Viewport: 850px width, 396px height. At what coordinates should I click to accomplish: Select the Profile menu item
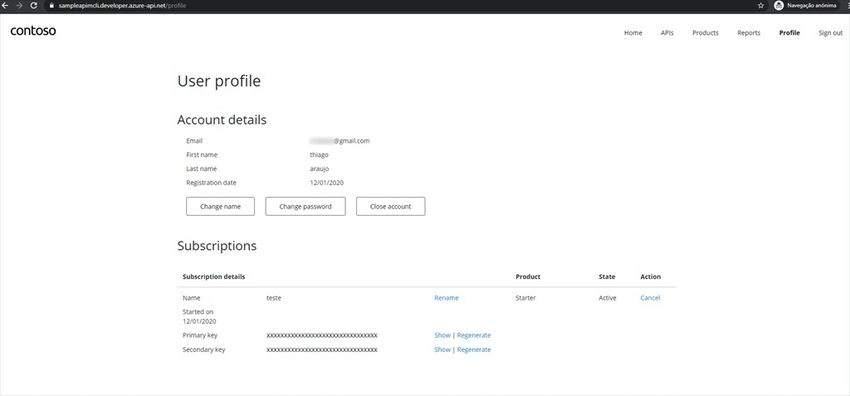789,33
